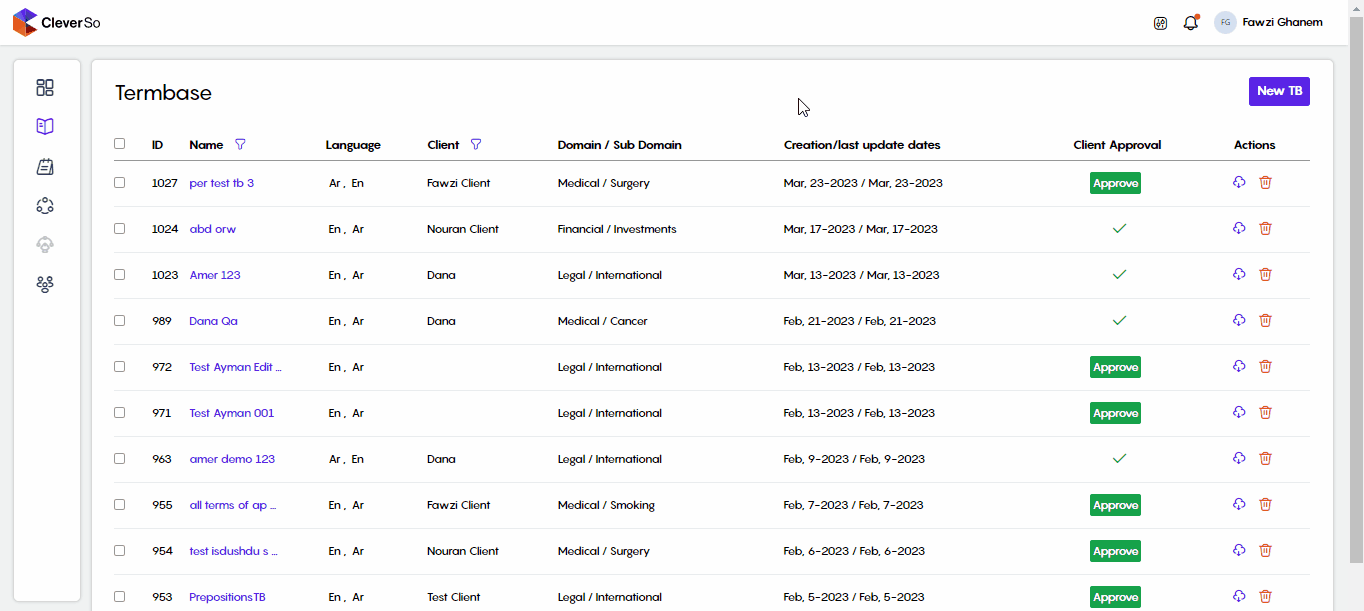This screenshot has width=1364, height=611.
Task: Open the dashboard grid icon in sidebar
Action: [x=45, y=88]
